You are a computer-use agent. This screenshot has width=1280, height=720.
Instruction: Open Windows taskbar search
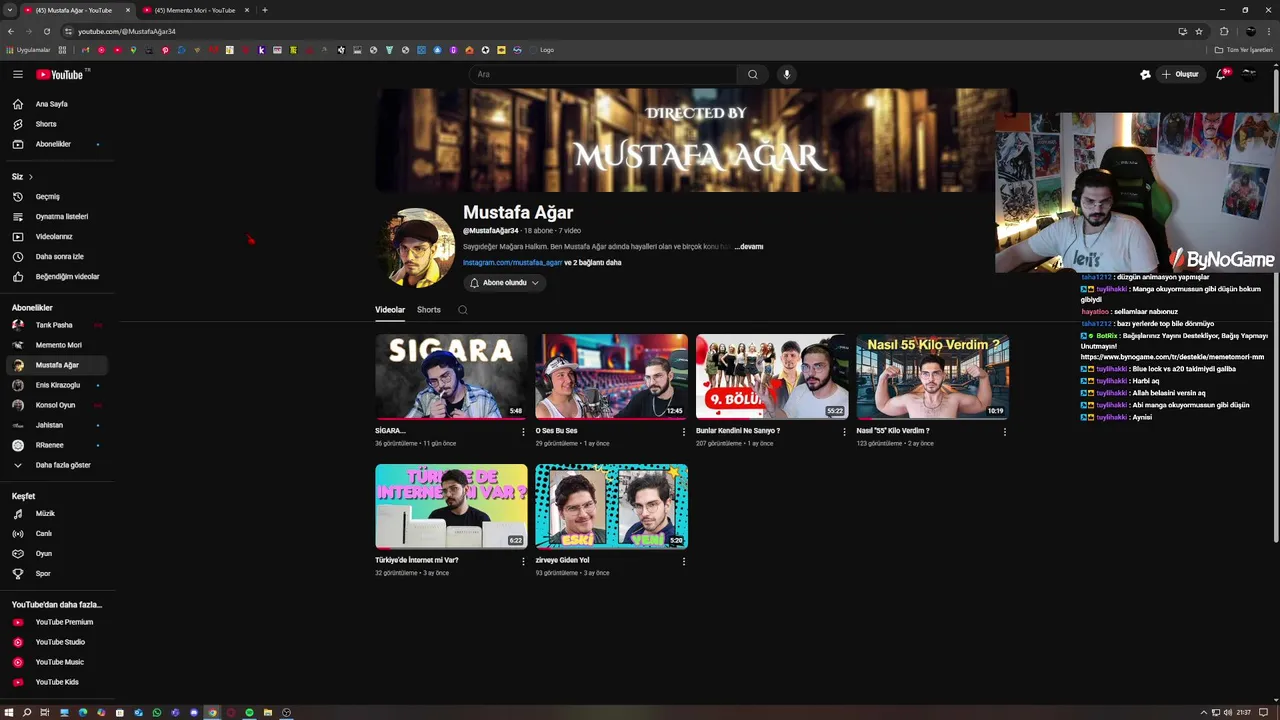pos(27,712)
